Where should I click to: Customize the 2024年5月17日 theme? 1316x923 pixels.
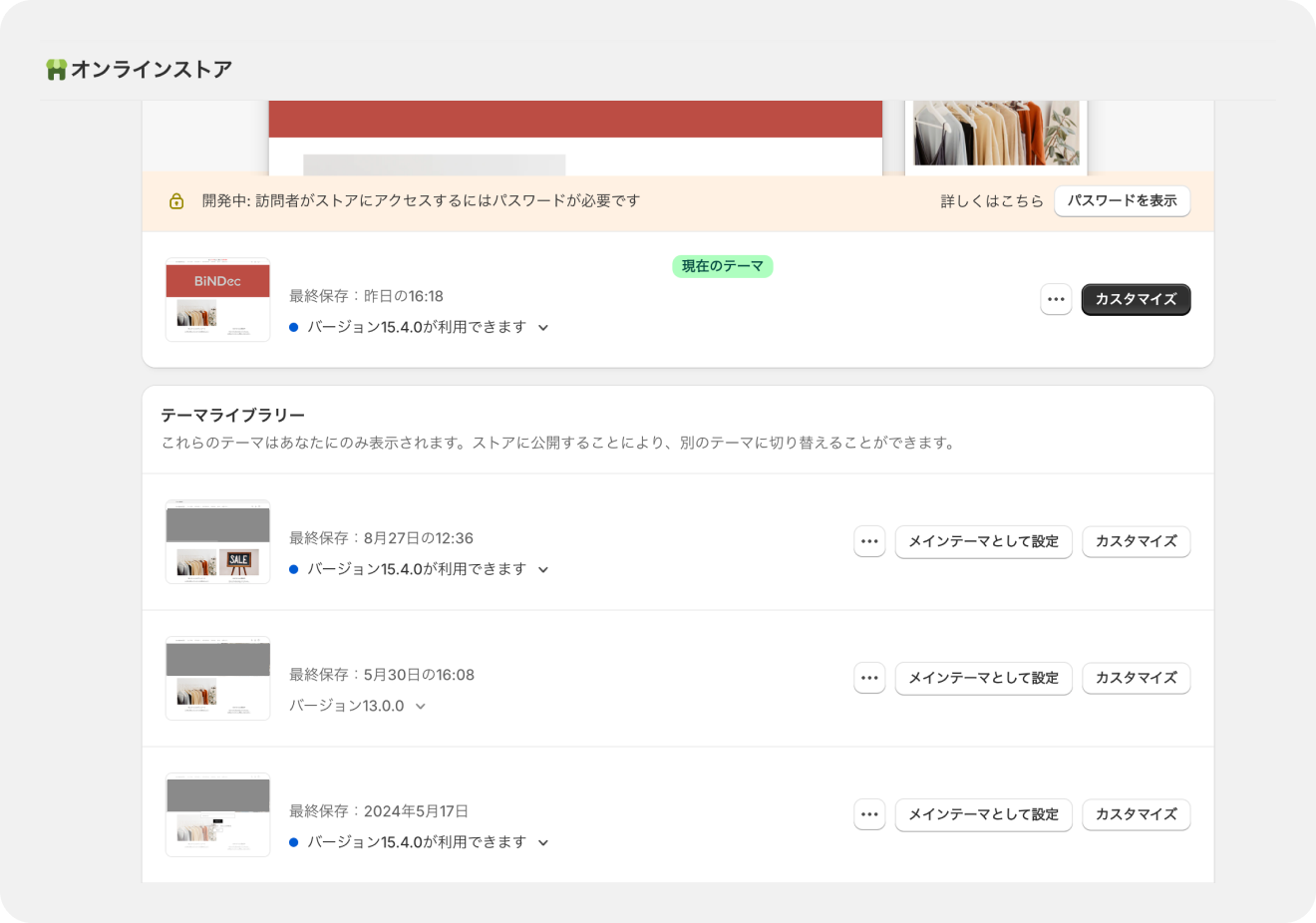(x=1136, y=814)
